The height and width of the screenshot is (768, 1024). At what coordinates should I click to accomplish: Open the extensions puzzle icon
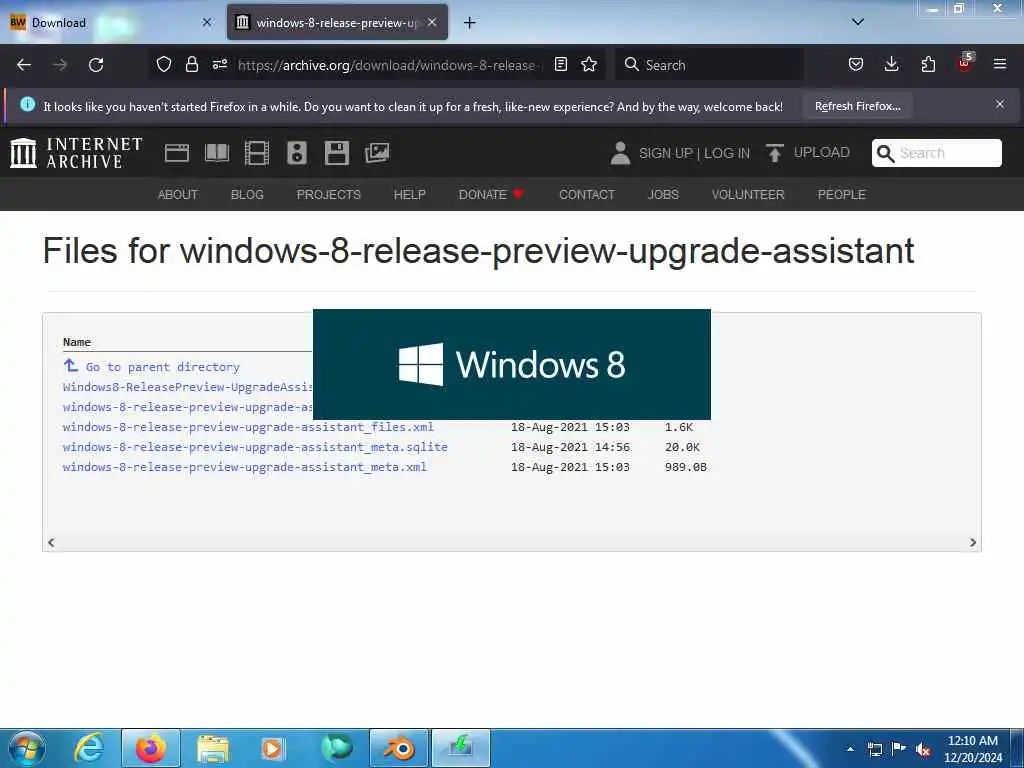coord(928,65)
